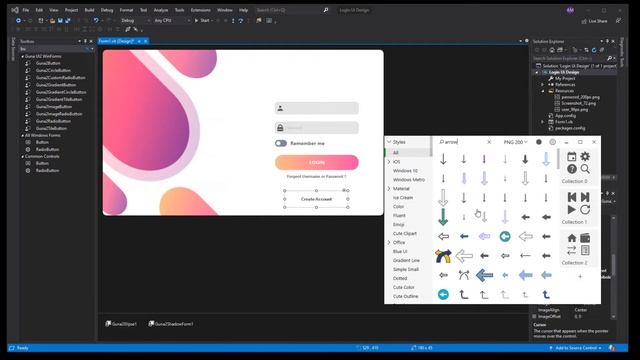
Task: Click the user icon in the username field
Action: click(x=280, y=108)
